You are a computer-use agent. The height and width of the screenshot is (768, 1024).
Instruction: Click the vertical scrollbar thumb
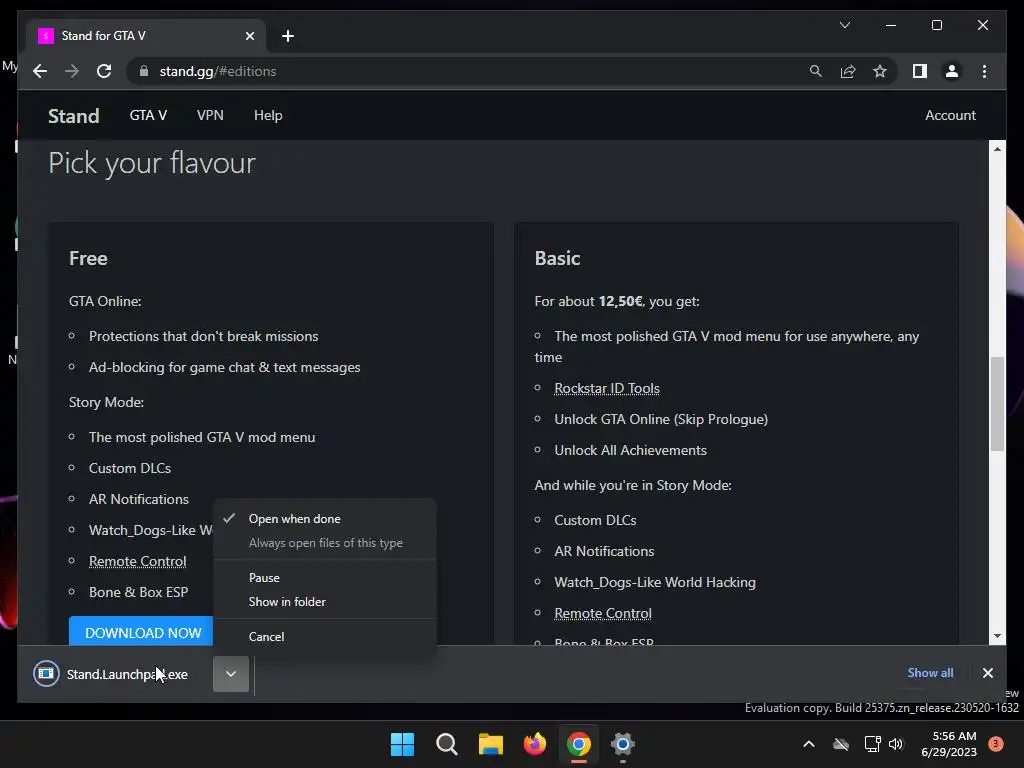[997, 404]
